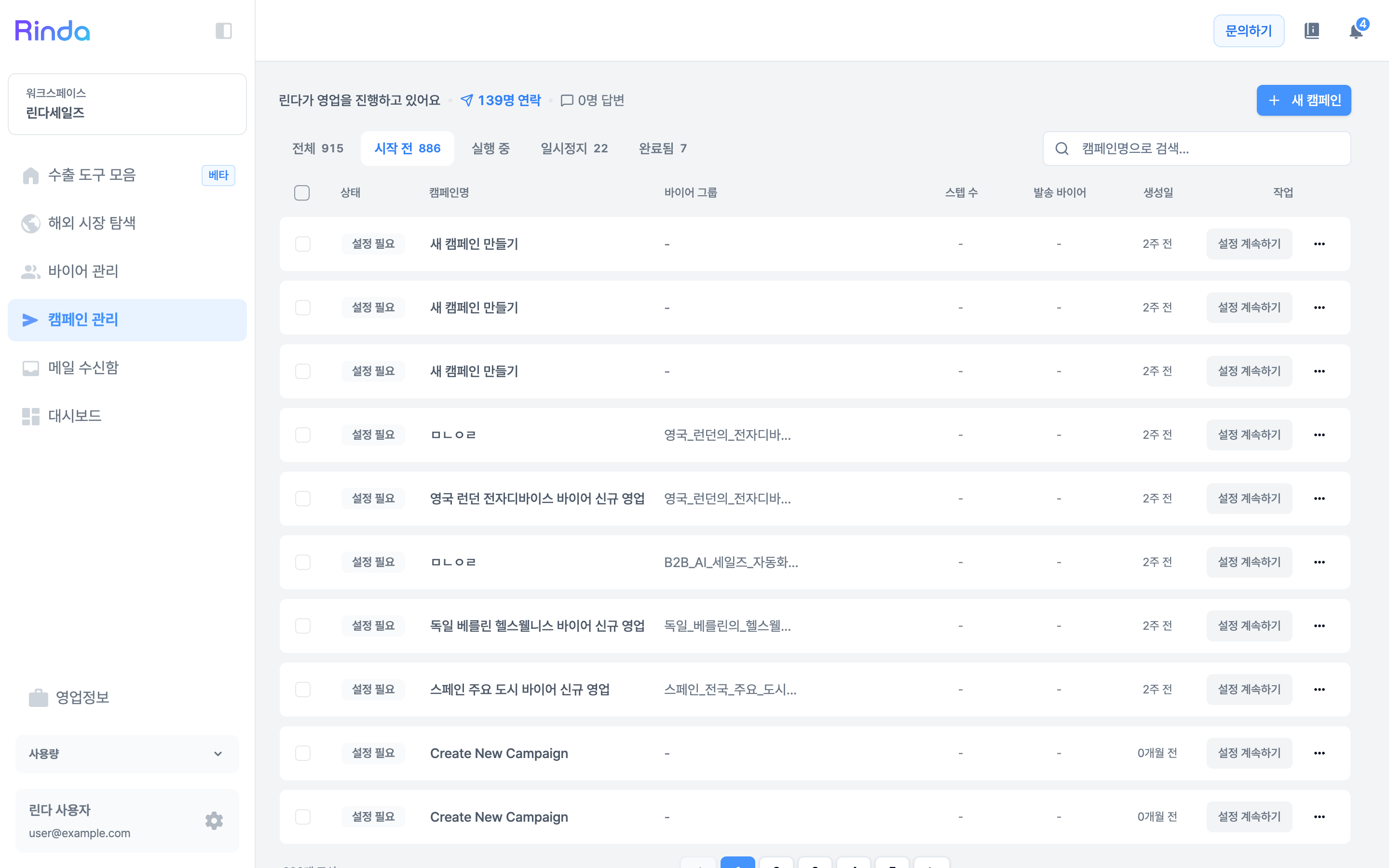This screenshot has width=1389, height=868.
Task: Open the notifications bell
Action: (x=1356, y=30)
